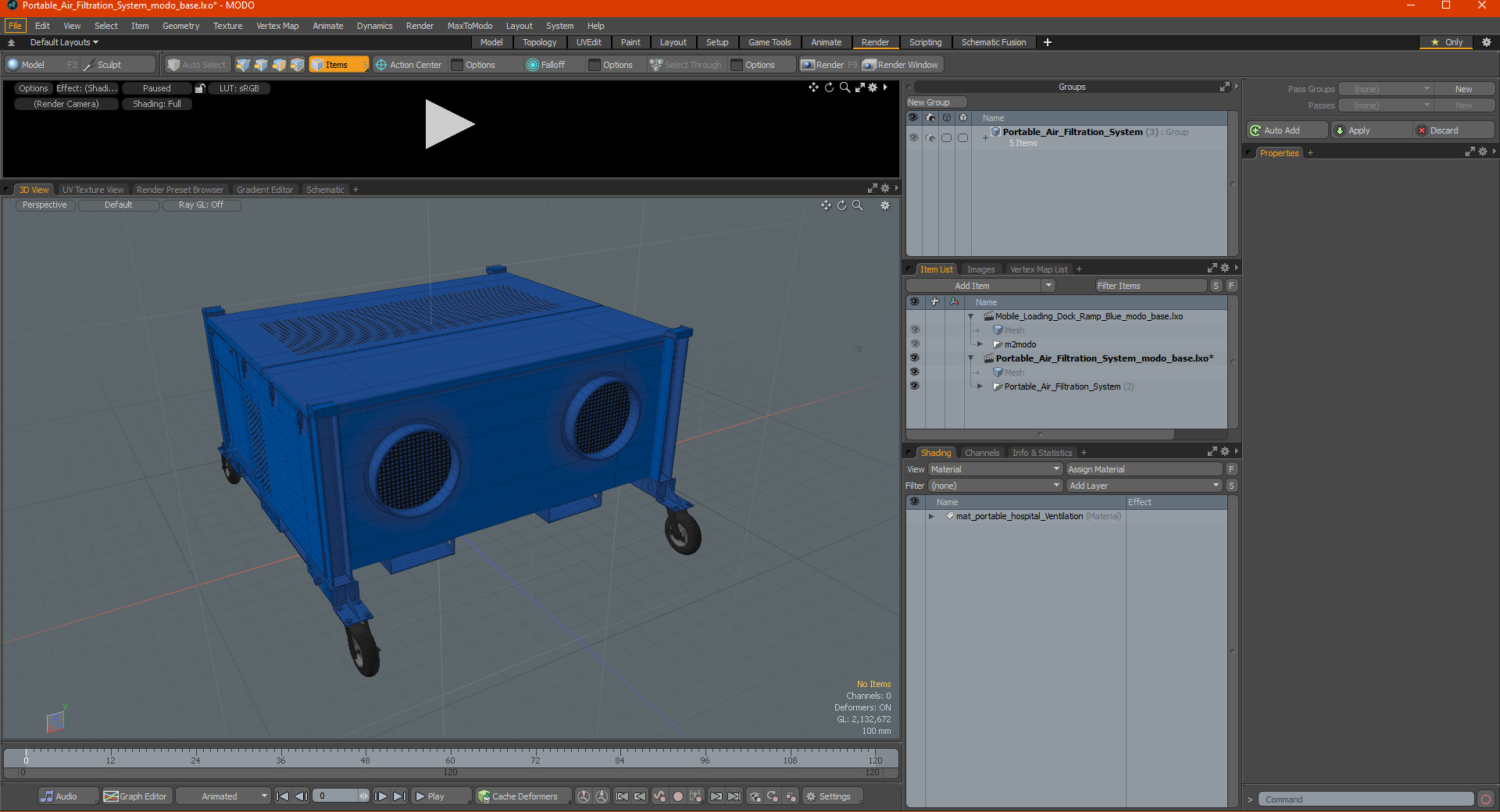Click the record keyframe circle icon
Image resolution: width=1500 pixels, height=812 pixels.
678,796
